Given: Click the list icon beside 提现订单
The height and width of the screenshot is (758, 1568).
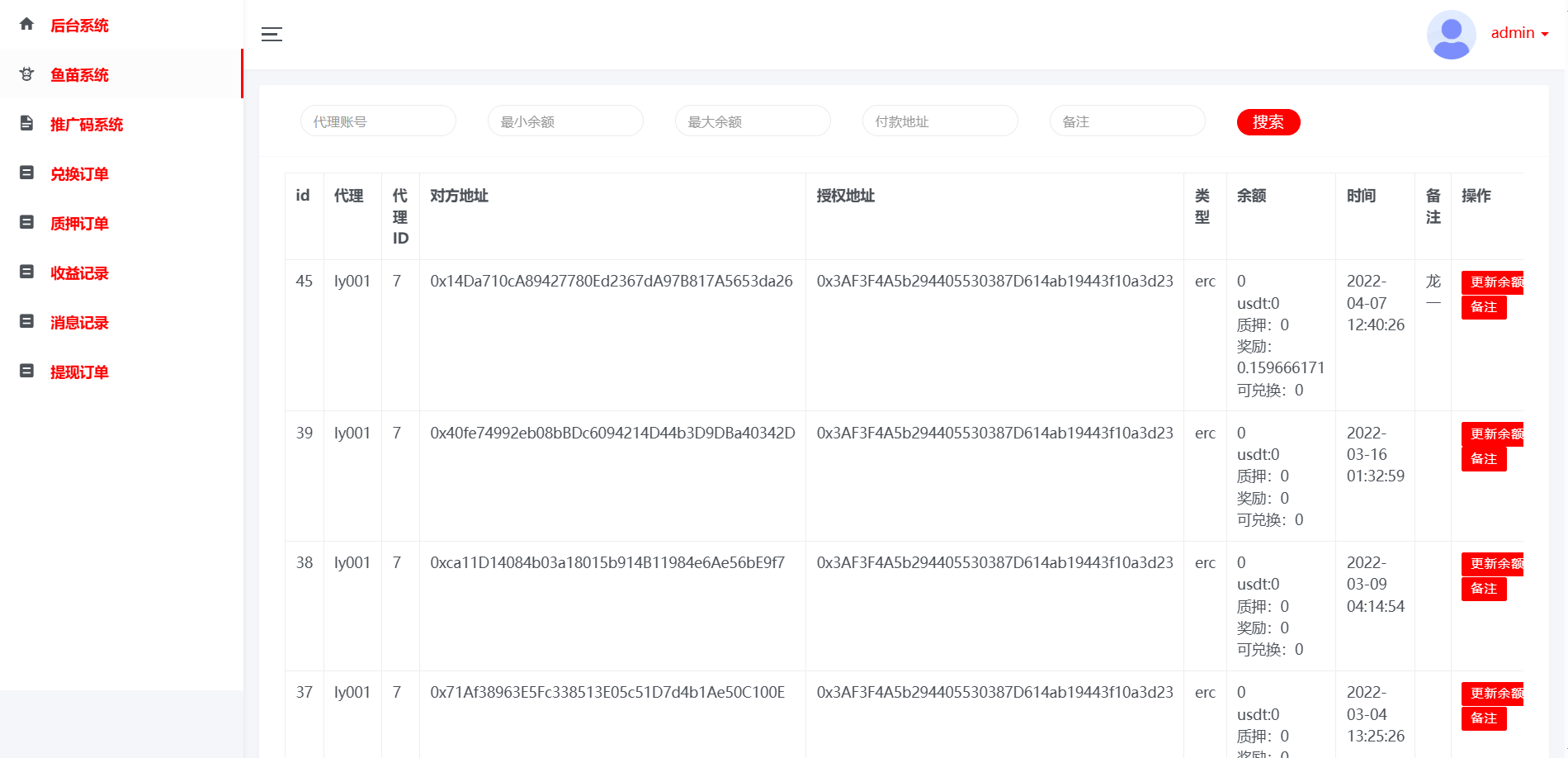Looking at the screenshot, I should pos(26,372).
